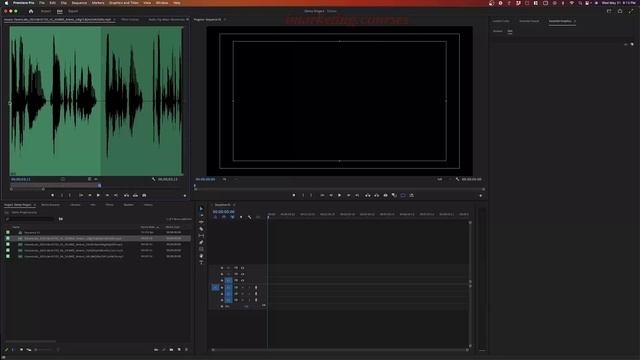
Task: Select the Slip tool
Action: 201,236
